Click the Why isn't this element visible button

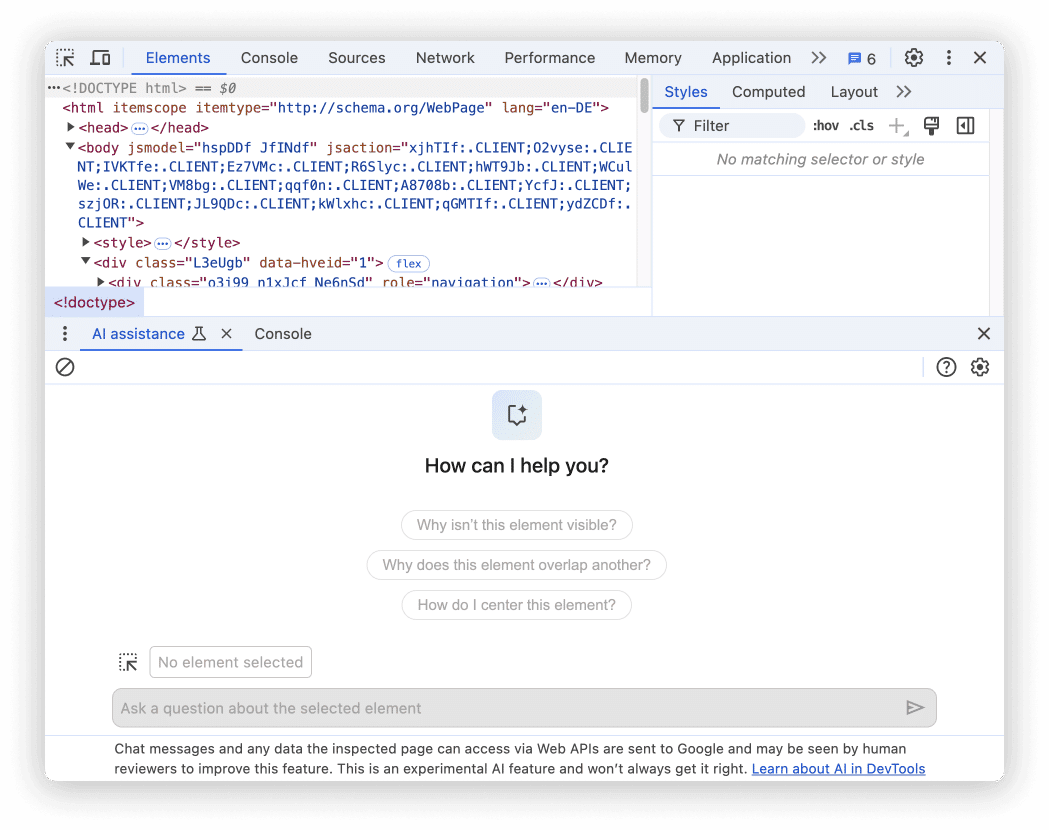pyautogui.click(x=516, y=525)
